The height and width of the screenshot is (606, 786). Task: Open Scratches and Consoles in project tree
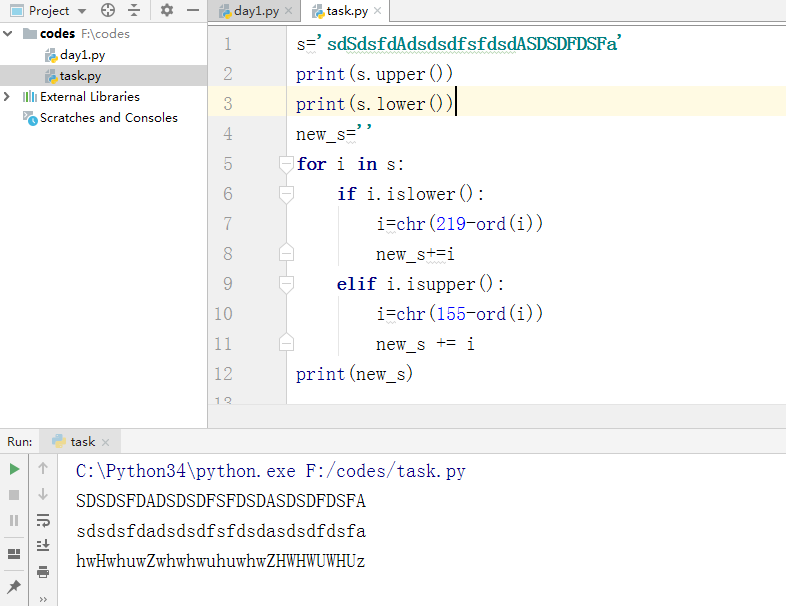point(108,118)
